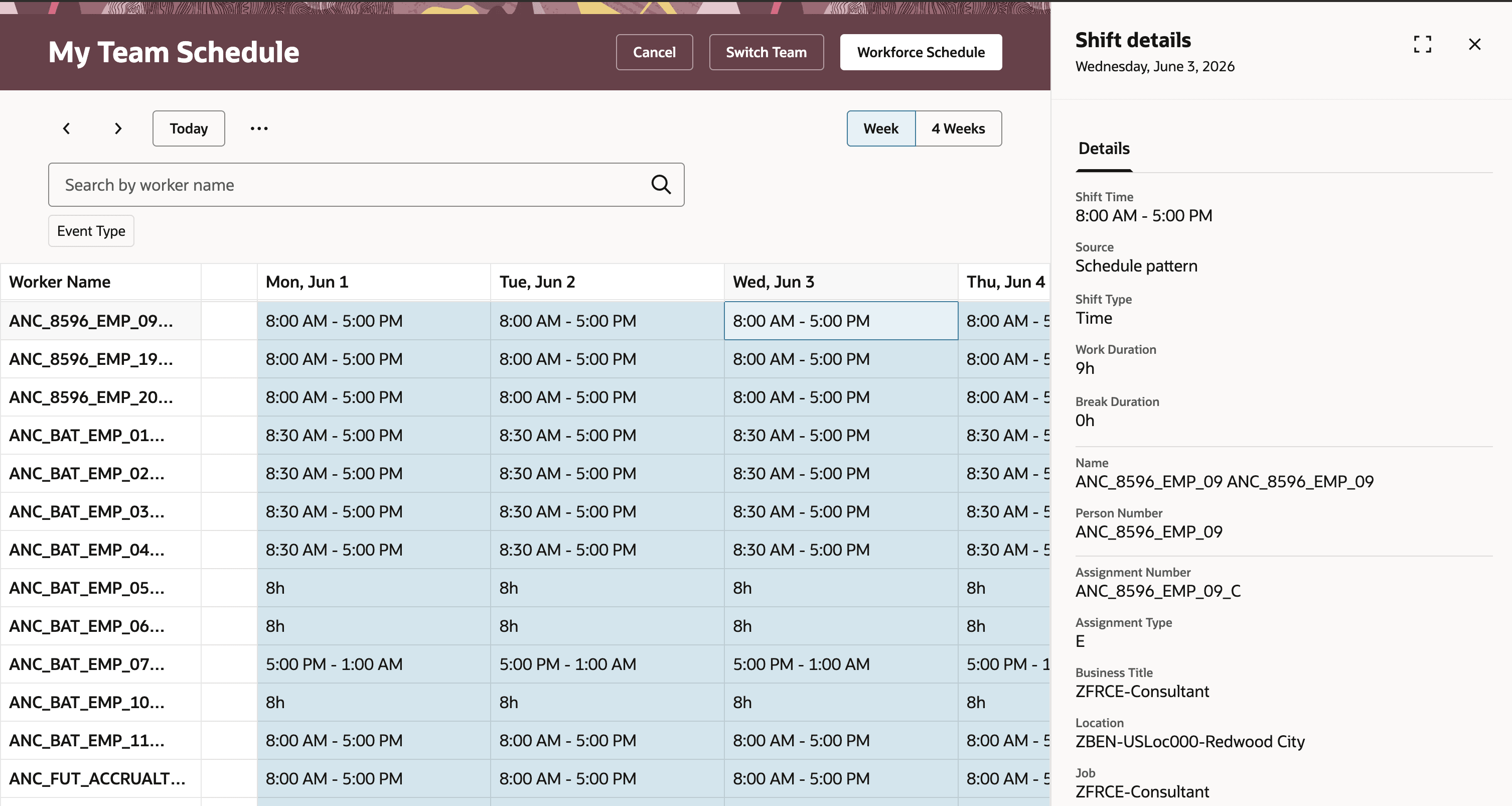Open the three-dot more actions menu
Screen dimensions: 1512x806
(259, 128)
